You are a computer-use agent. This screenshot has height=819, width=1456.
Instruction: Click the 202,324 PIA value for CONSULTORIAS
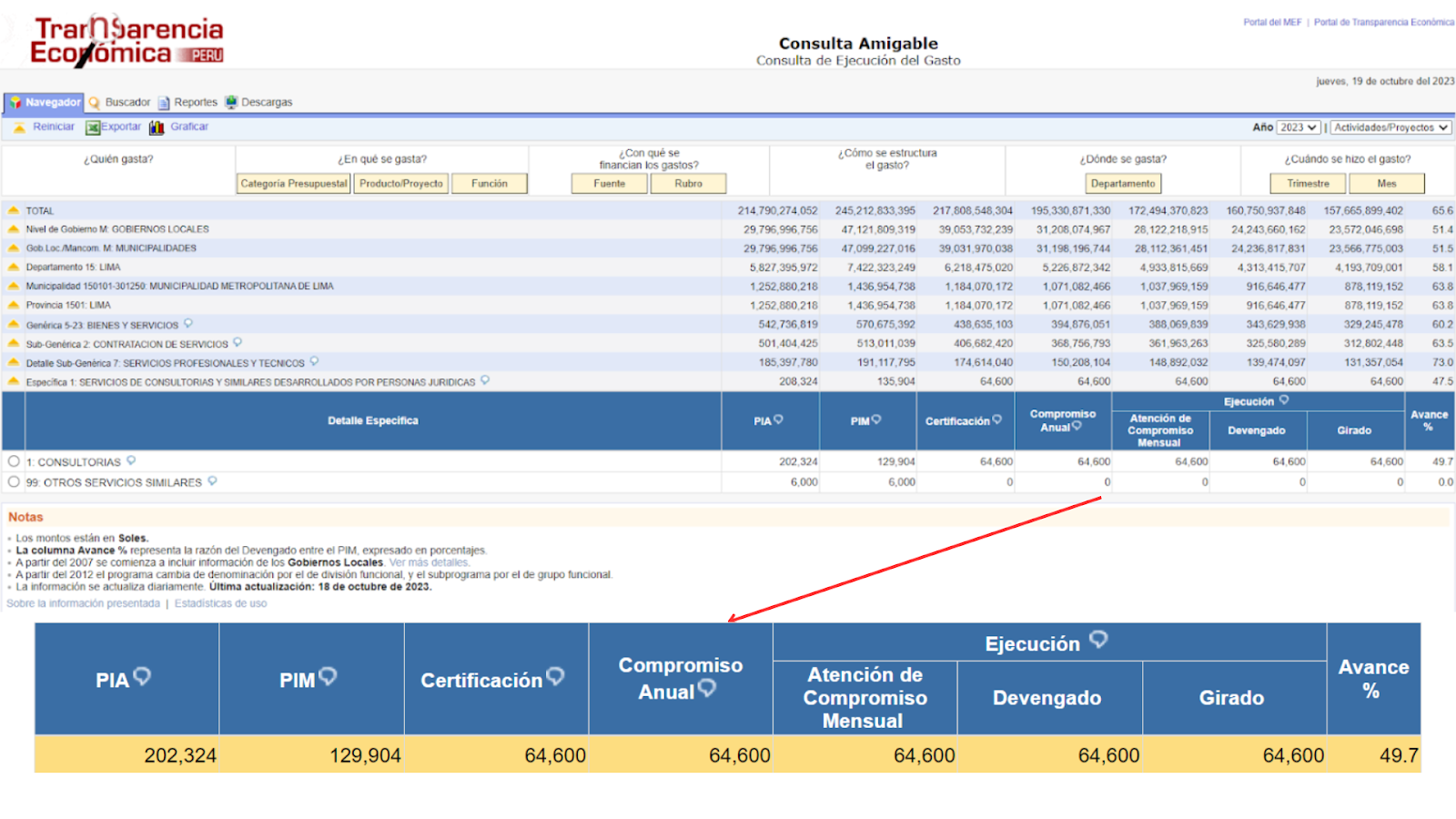(798, 462)
